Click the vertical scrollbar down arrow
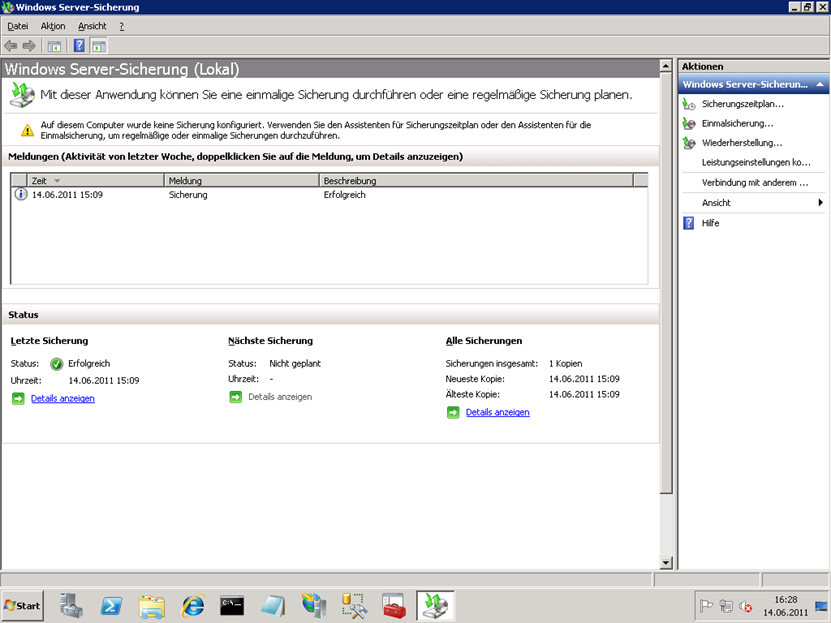Viewport: 831px width, 623px height. point(666,563)
